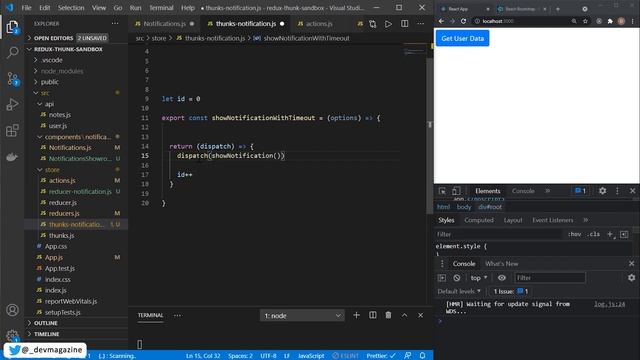The height and width of the screenshot is (360, 640).
Task: Toggle the .cls class editor button
Action: pos(593,234)
